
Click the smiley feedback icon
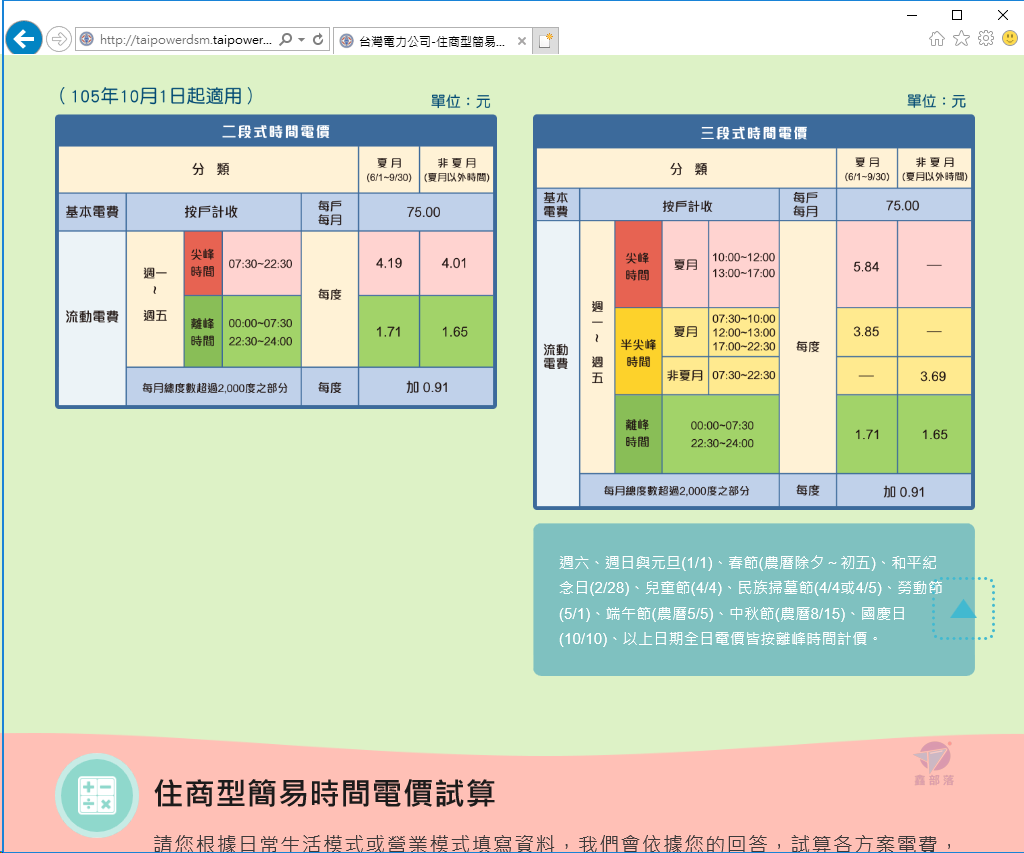(1010, 39)
